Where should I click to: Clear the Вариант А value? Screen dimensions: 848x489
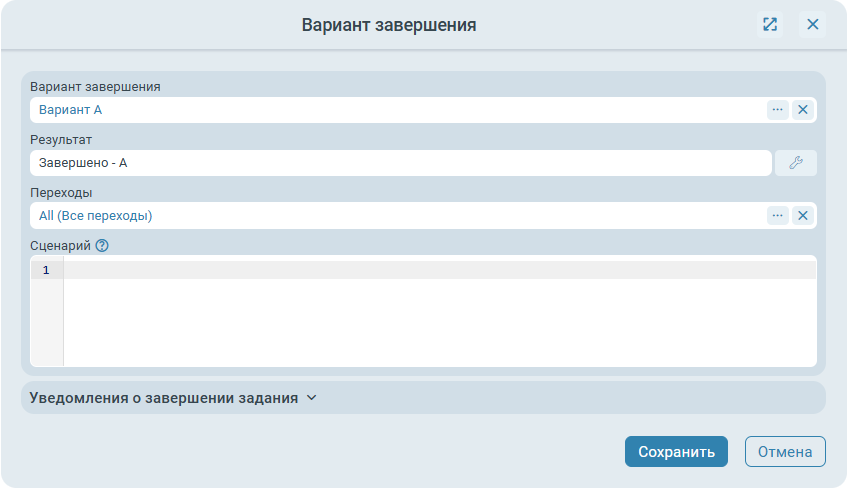(802, 110)
